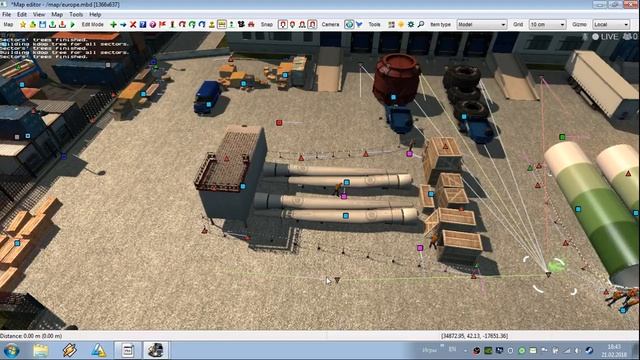This screenshot has width=640, height=360.
Task: Toggle the fourth outlined Snap icon
Action: click(312, 25)
